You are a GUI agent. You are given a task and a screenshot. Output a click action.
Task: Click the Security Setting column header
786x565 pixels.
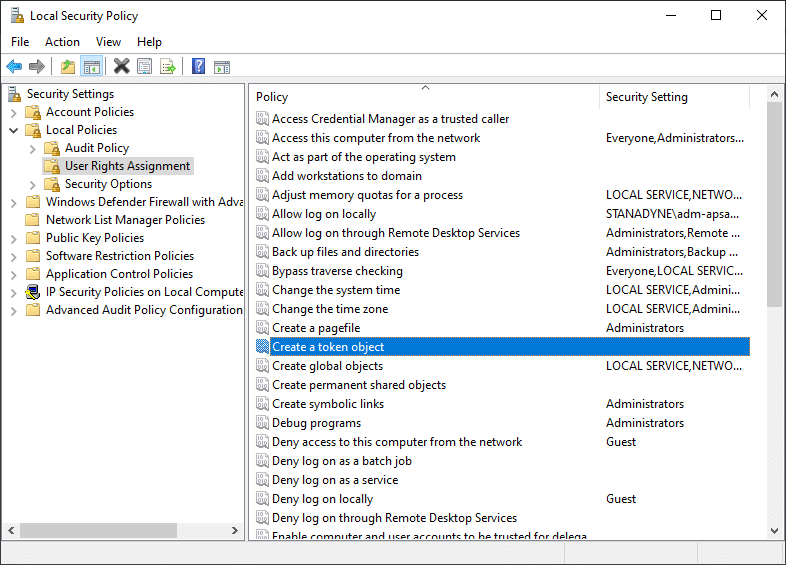click(x=673, y=97)
